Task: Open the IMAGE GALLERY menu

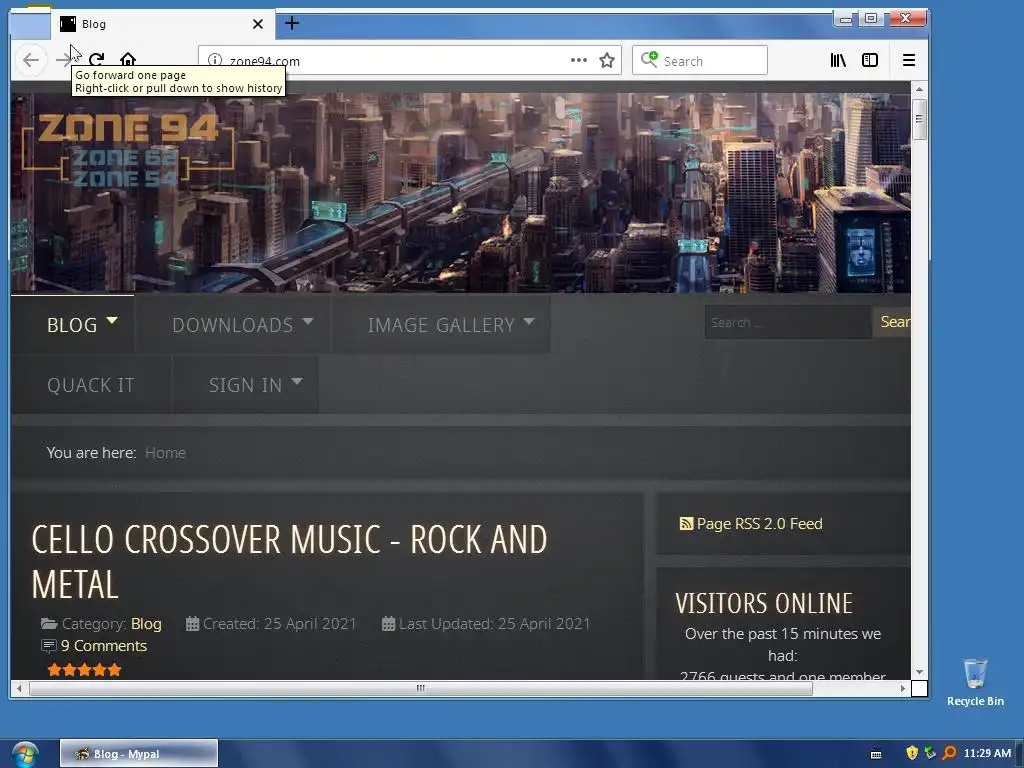Action: click(441, 325)
